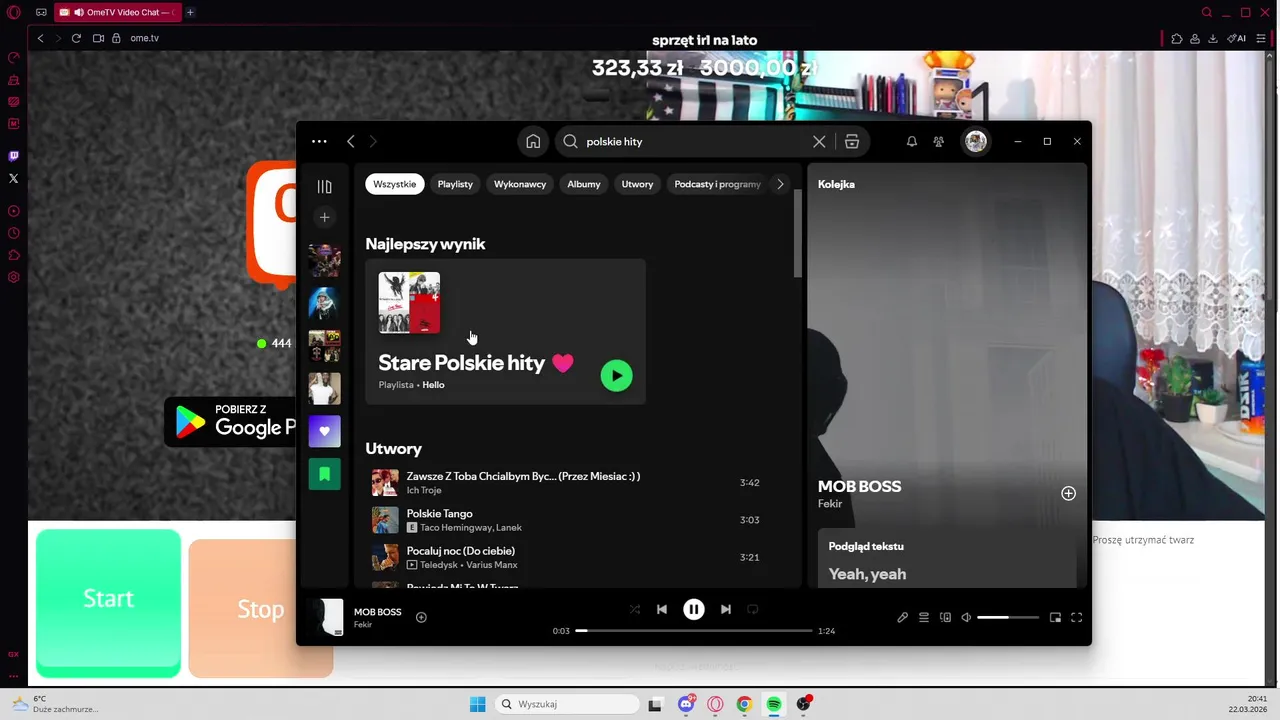The height and width of the screenshot is (720, 1280).
Task: Open the Spotify three-dots menu
Action: coord(319,142)
